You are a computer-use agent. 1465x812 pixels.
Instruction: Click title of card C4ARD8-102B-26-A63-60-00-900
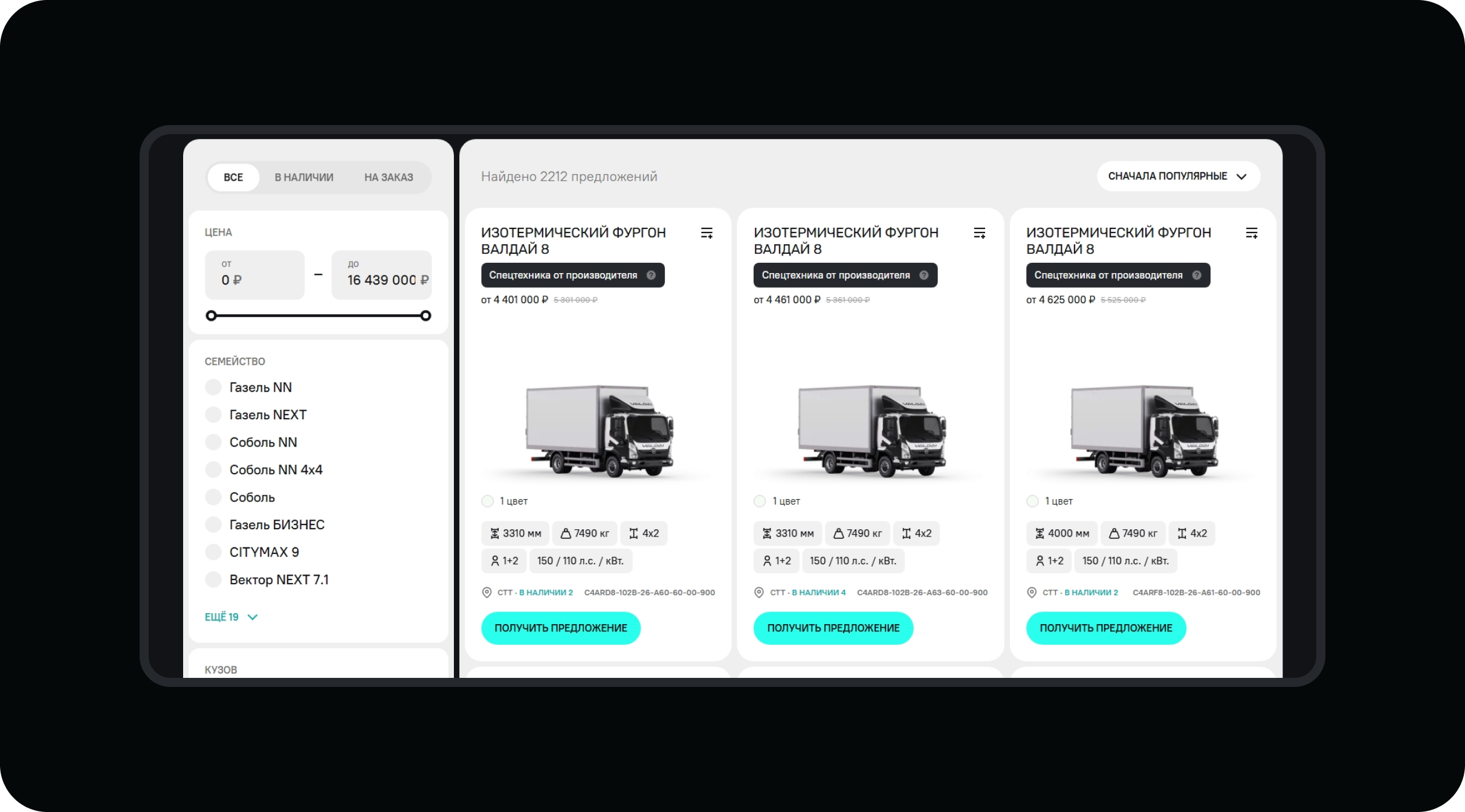846,241
